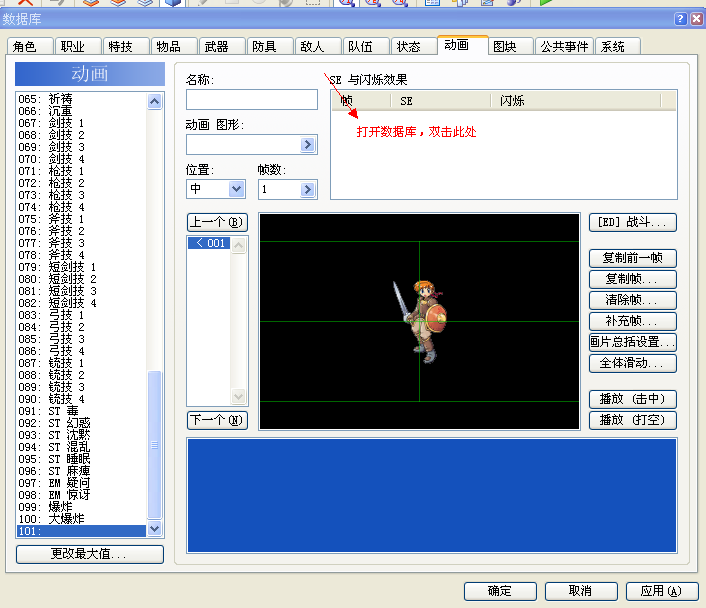This screenshot has height=608, width=706.
Task: Switch to the 特技 tab
Action: (126, 46)
